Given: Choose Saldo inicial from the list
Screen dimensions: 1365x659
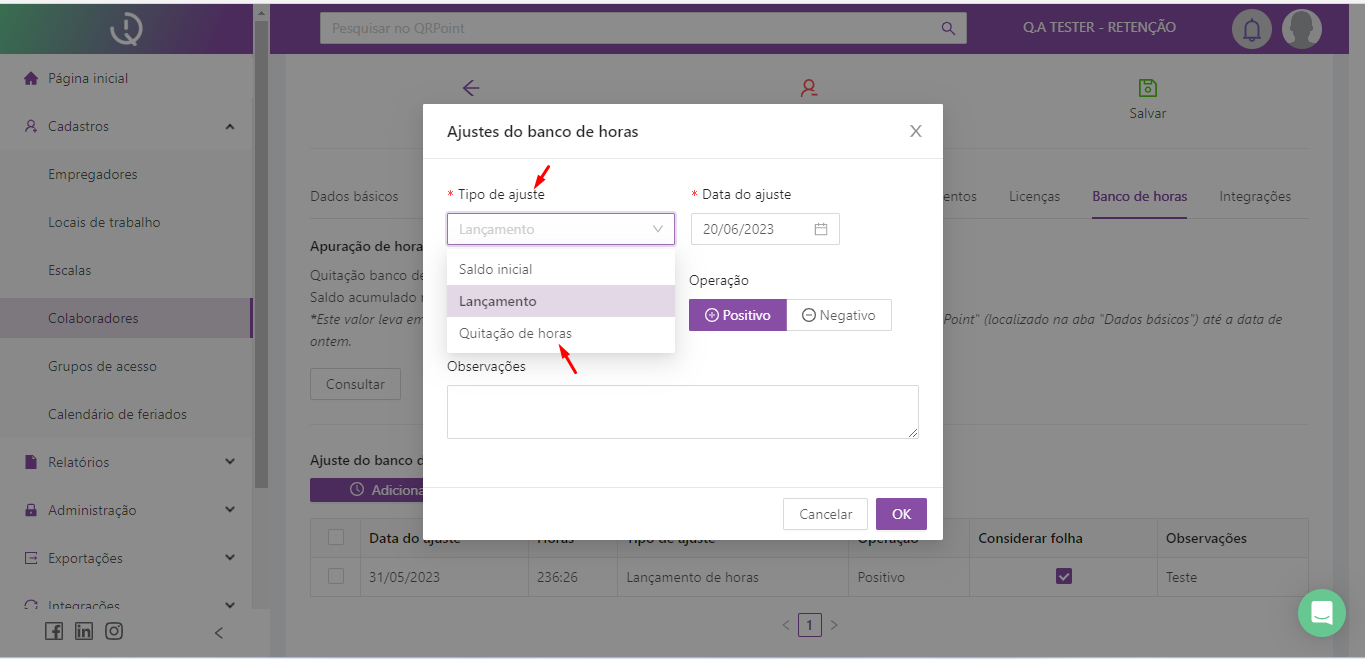Looking at the screenshot, I should (x=495, y=269).
